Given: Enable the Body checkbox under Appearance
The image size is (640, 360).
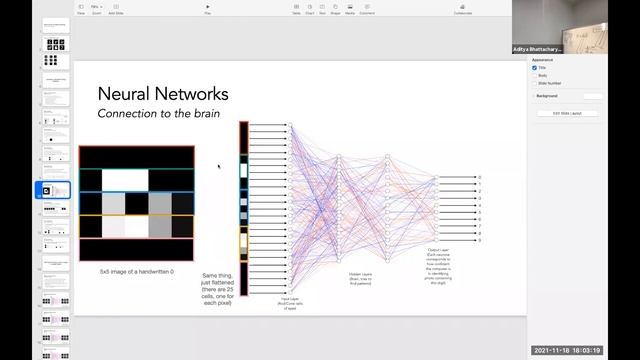Looking at the screenshot, I should coord(534,76).
